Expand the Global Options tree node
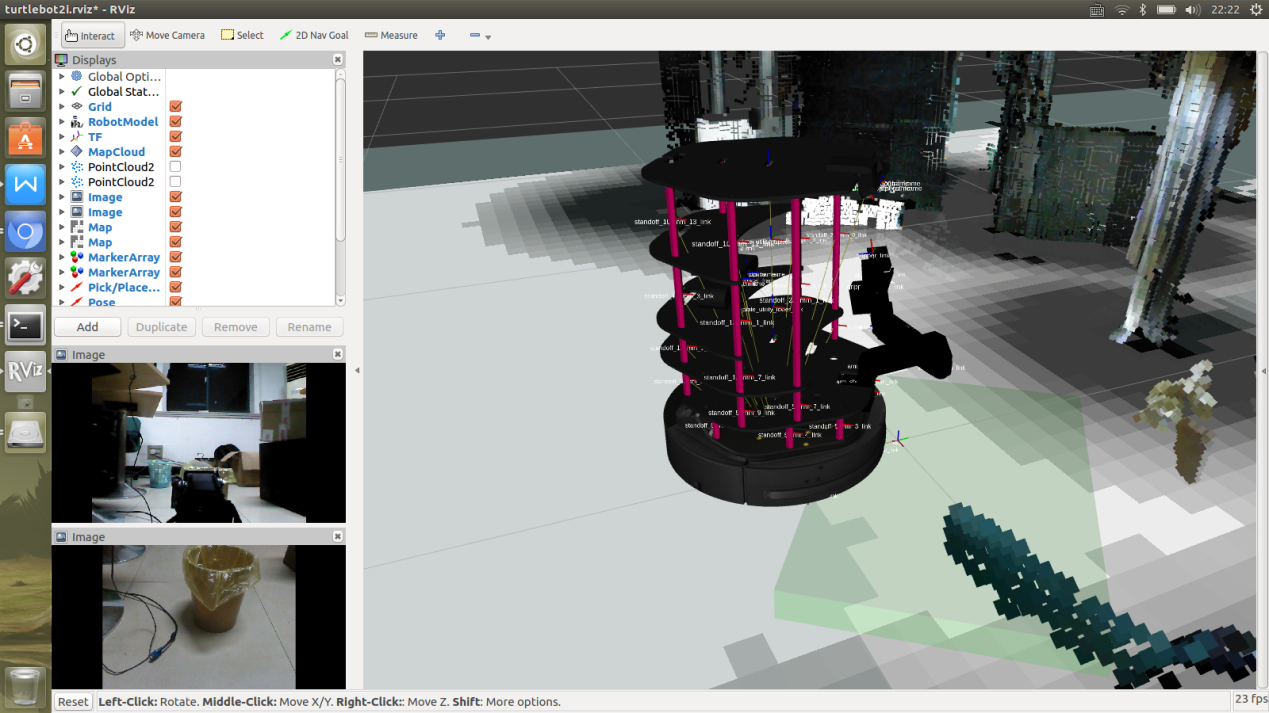1269x713 pixels. [61, 76]
